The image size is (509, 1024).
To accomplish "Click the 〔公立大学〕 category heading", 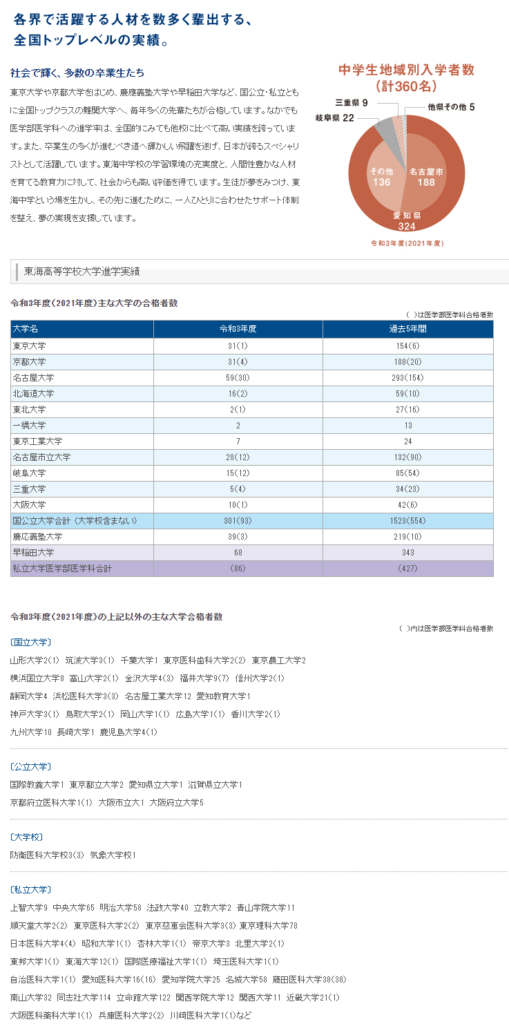I will point(31,766).
